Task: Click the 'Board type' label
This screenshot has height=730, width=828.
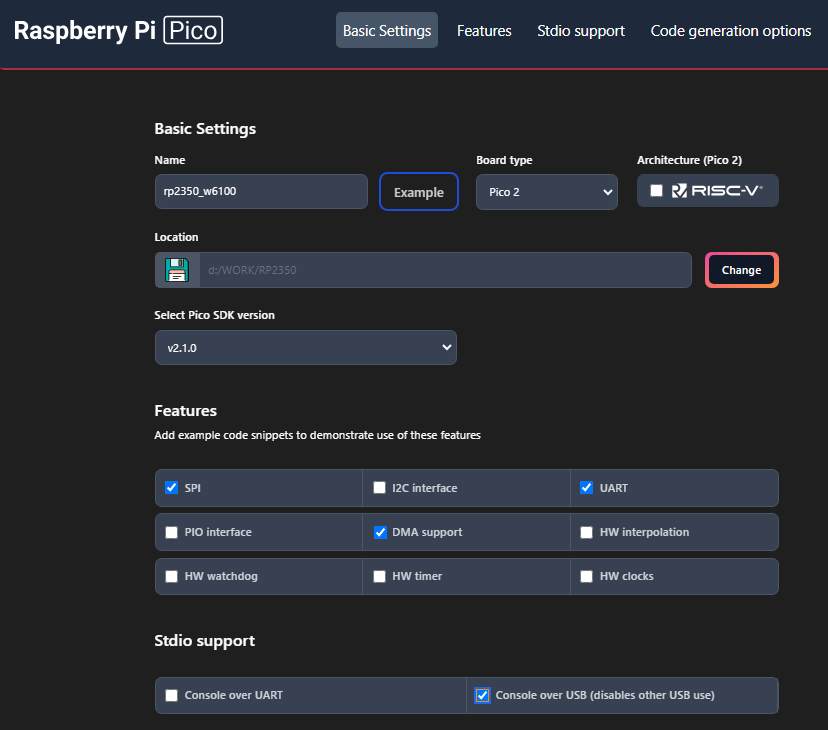Action: click(504, 160)
